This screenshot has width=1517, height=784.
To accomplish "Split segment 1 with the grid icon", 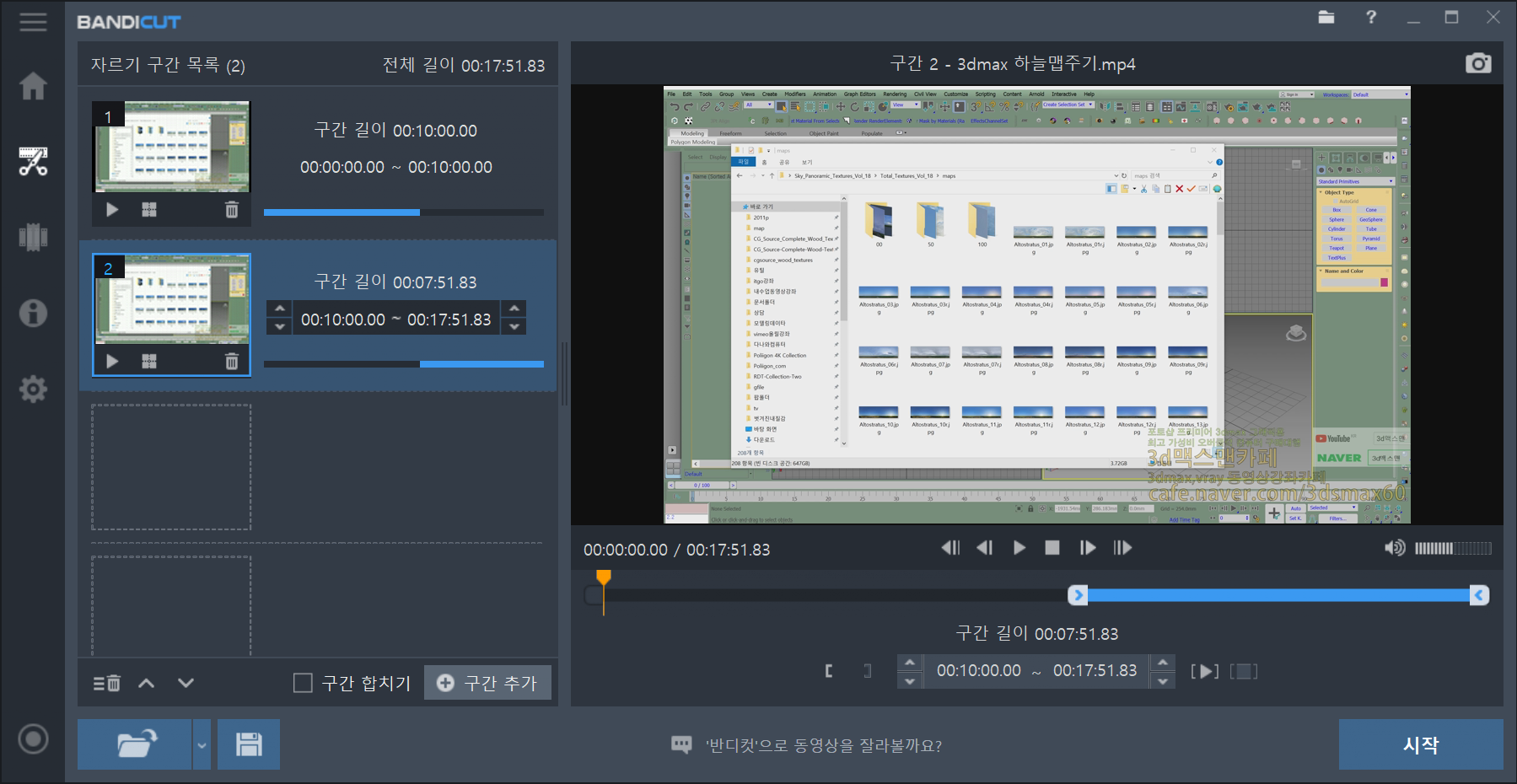I will point(149,210).
